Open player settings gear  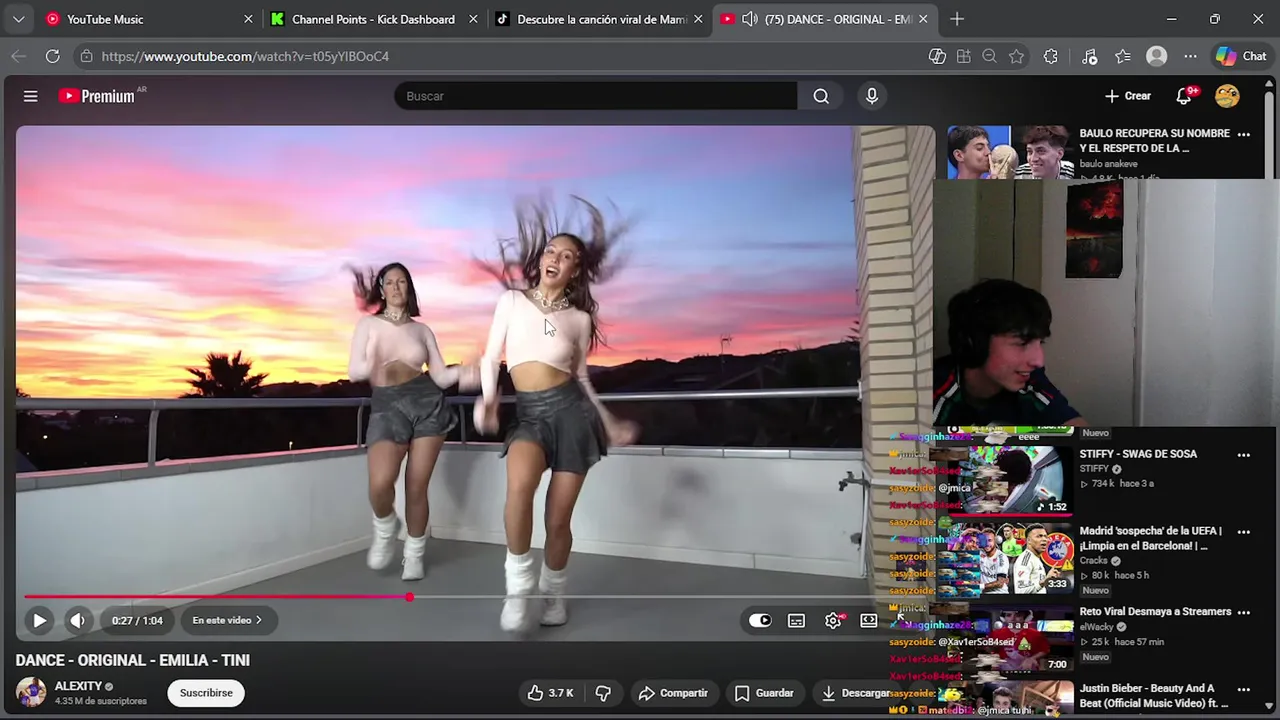pyautogui.click(x=833, y=620)
